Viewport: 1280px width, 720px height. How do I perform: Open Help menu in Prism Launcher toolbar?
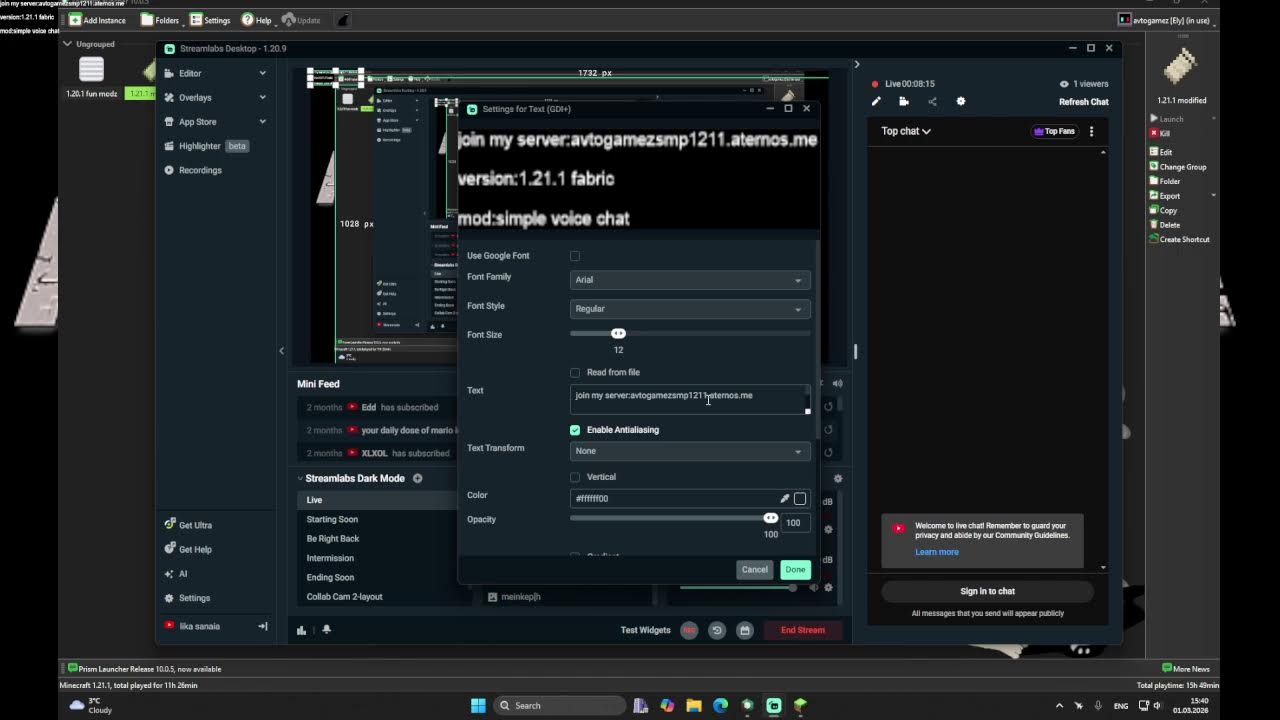coord(256,20)
